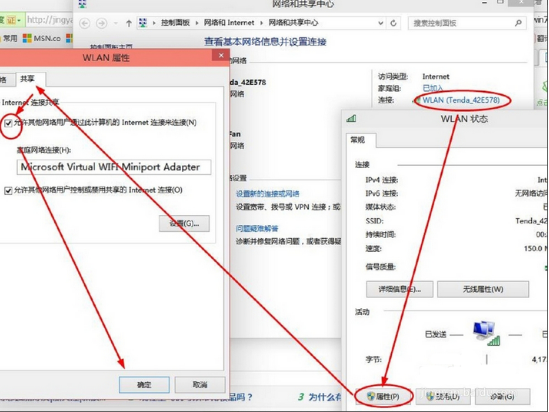Screen dimensions: 549x412
Task: Click 网络和共享中心 in the breadcrumb path
Action: coord(293,23)
